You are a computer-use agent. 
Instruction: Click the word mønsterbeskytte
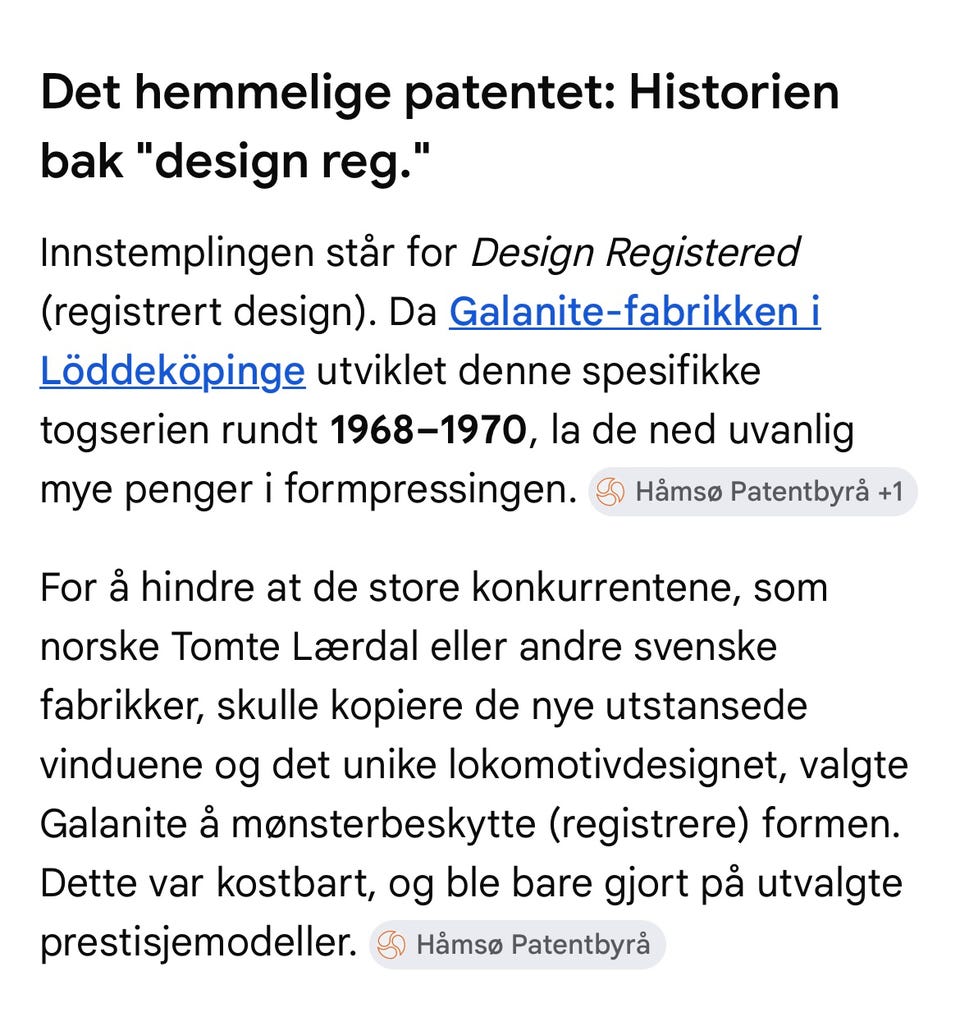[x=383, y=825]
